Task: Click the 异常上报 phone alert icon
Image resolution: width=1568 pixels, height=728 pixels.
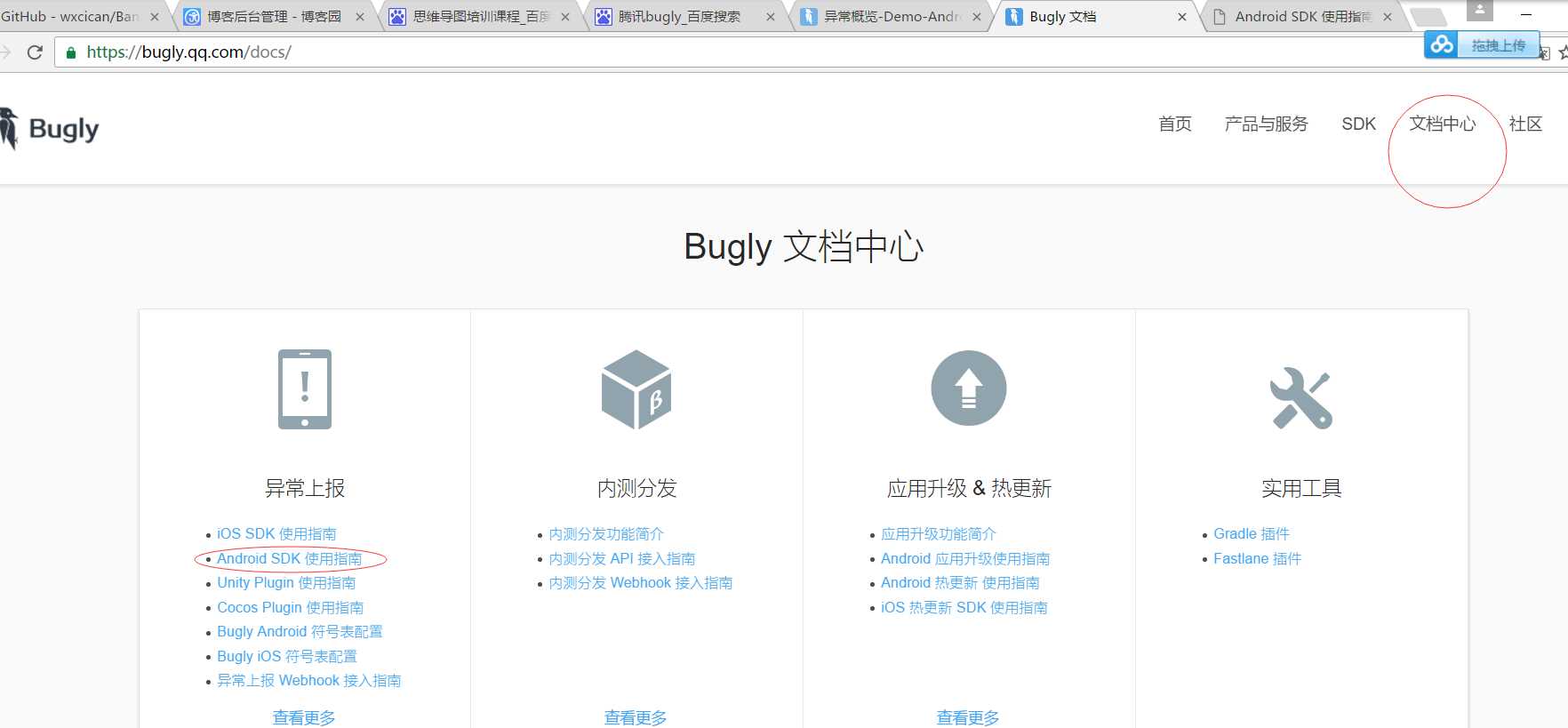Action: coord(305,389)
